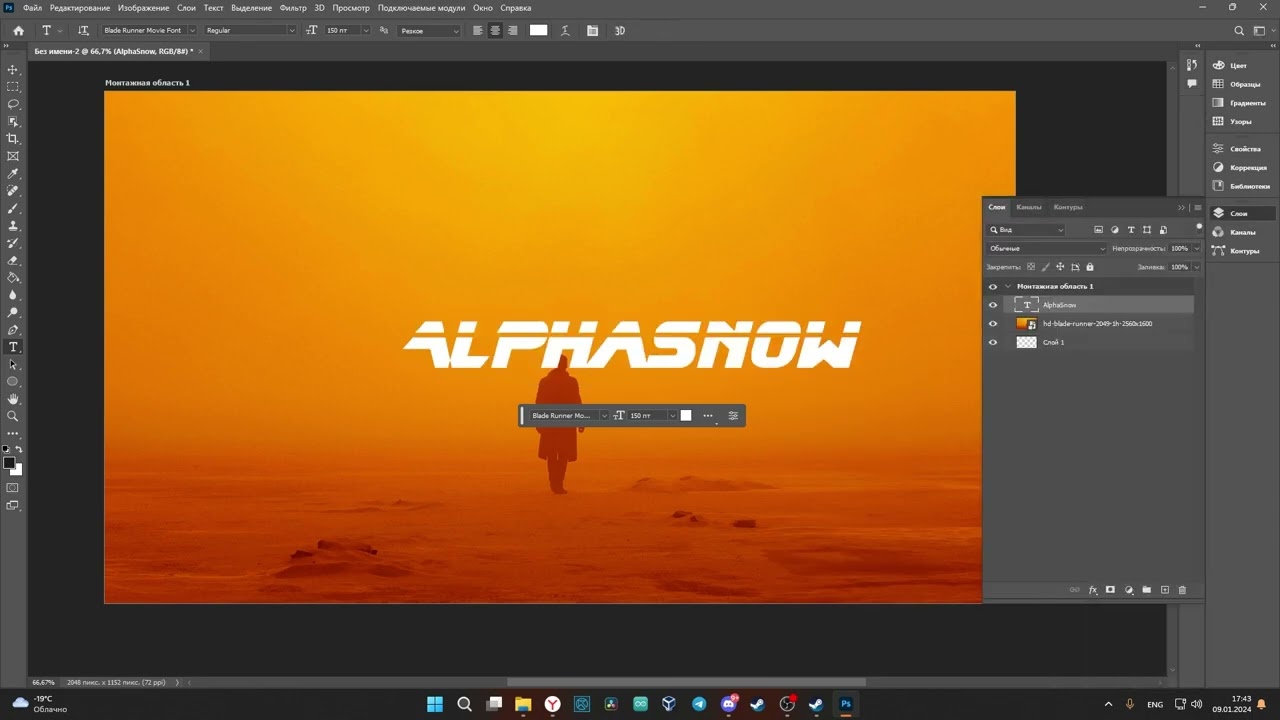This screenshot has width=1280, height=720.
Task: Hide Монтажная область 1 artboard visibility
Action: [993, 286]
